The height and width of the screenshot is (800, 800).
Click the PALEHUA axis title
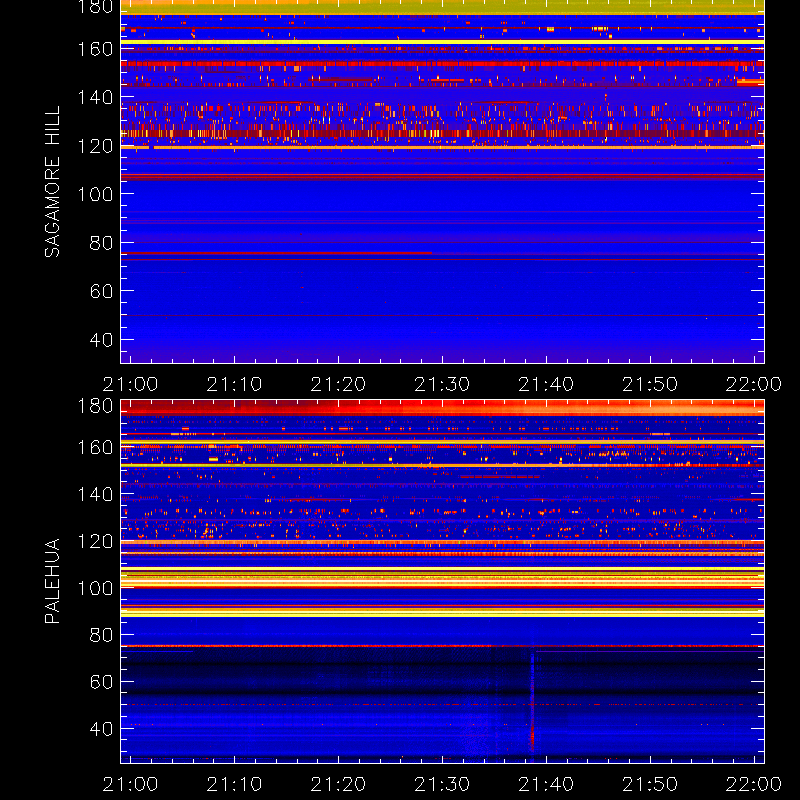[x=52, y=581]
